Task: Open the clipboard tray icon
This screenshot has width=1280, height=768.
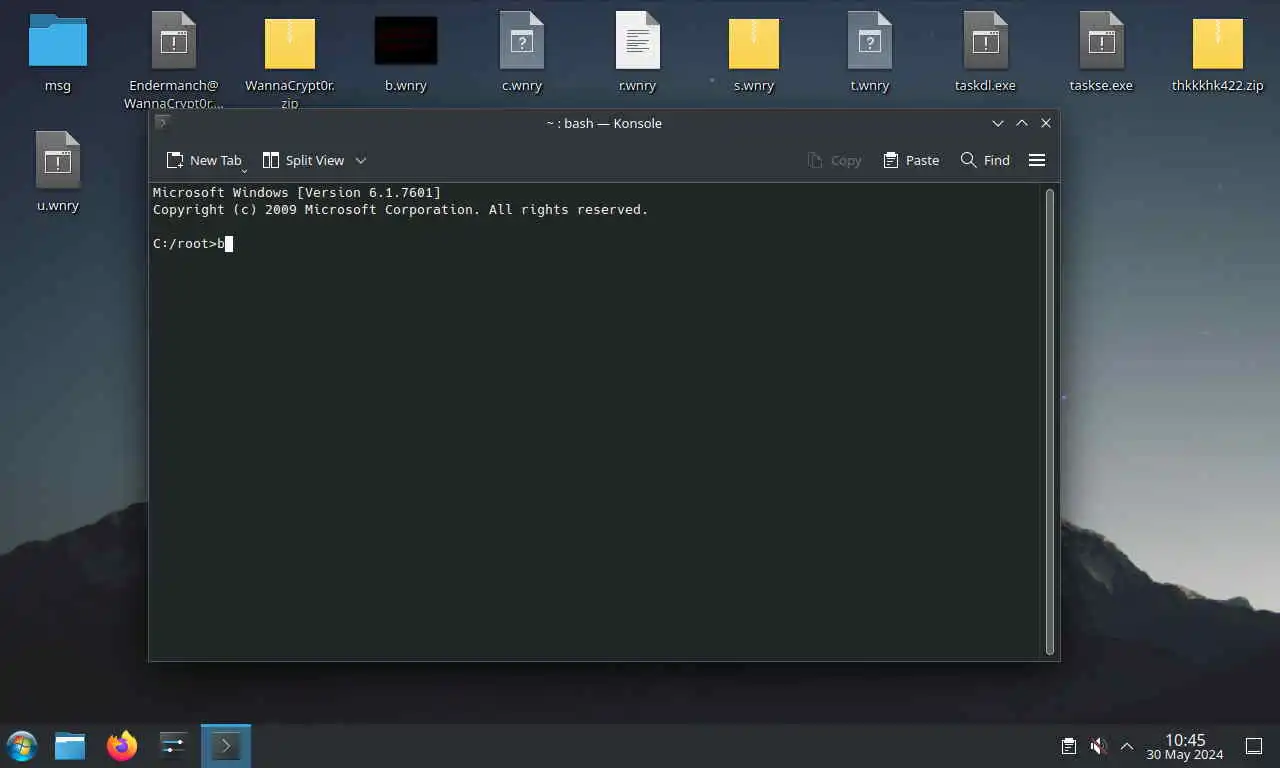Action: click(x=1068, y=746)
